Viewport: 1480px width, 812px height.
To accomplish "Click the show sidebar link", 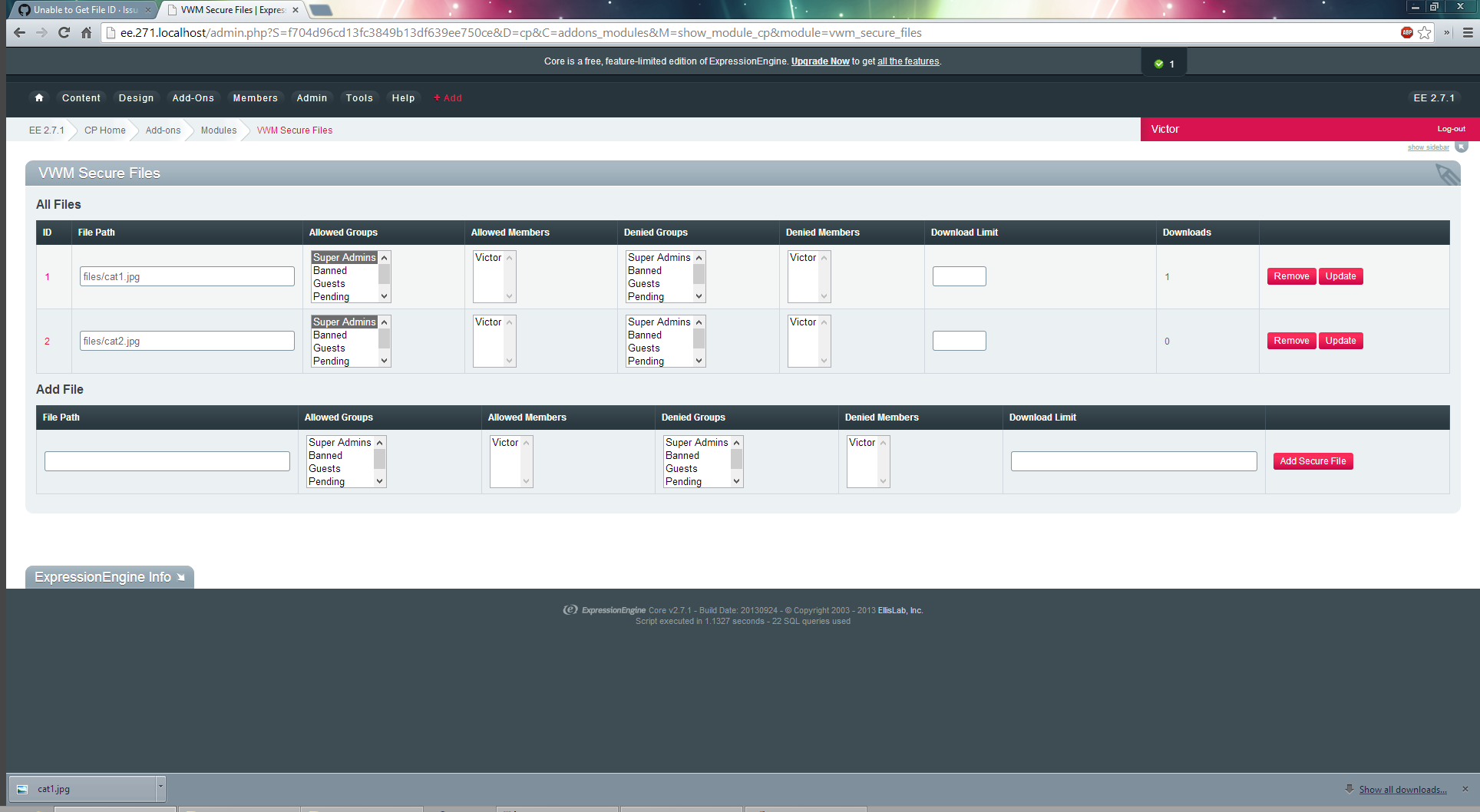I will click(1428, 147).
